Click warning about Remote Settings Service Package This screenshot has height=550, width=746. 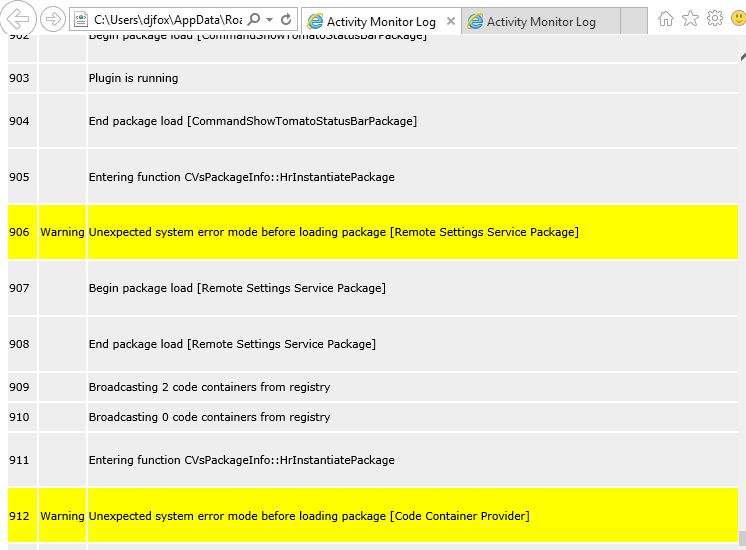click(334, 232)
